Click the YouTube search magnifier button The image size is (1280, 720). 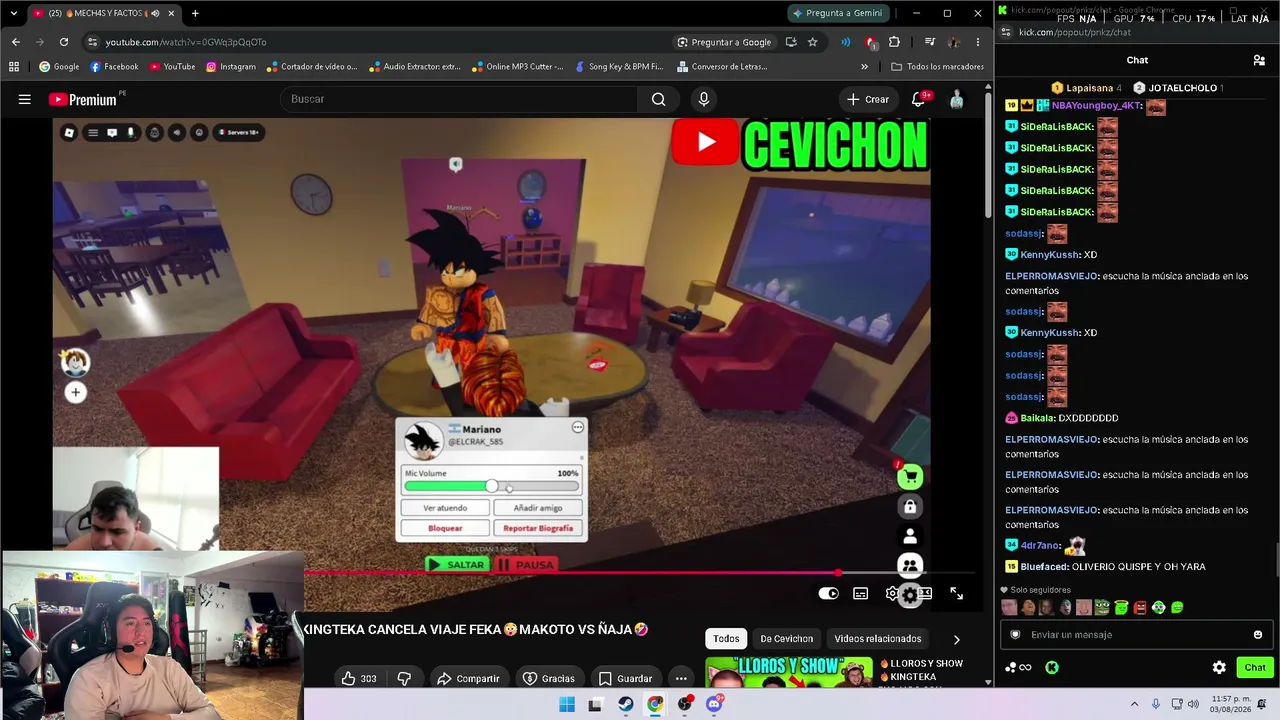click(658, 99)
